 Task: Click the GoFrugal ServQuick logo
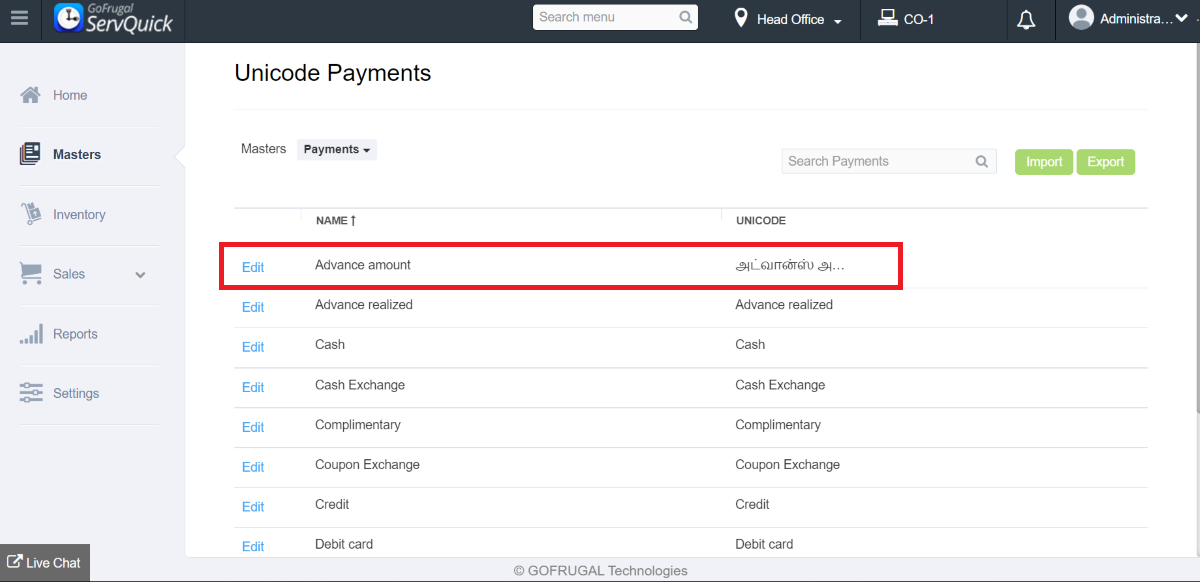coord(113,19)
